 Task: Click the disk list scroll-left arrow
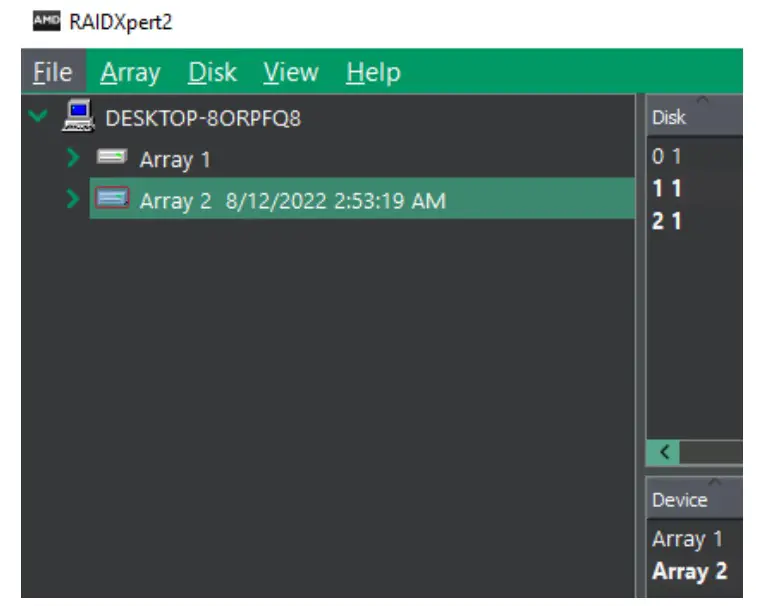pos(663,452)
